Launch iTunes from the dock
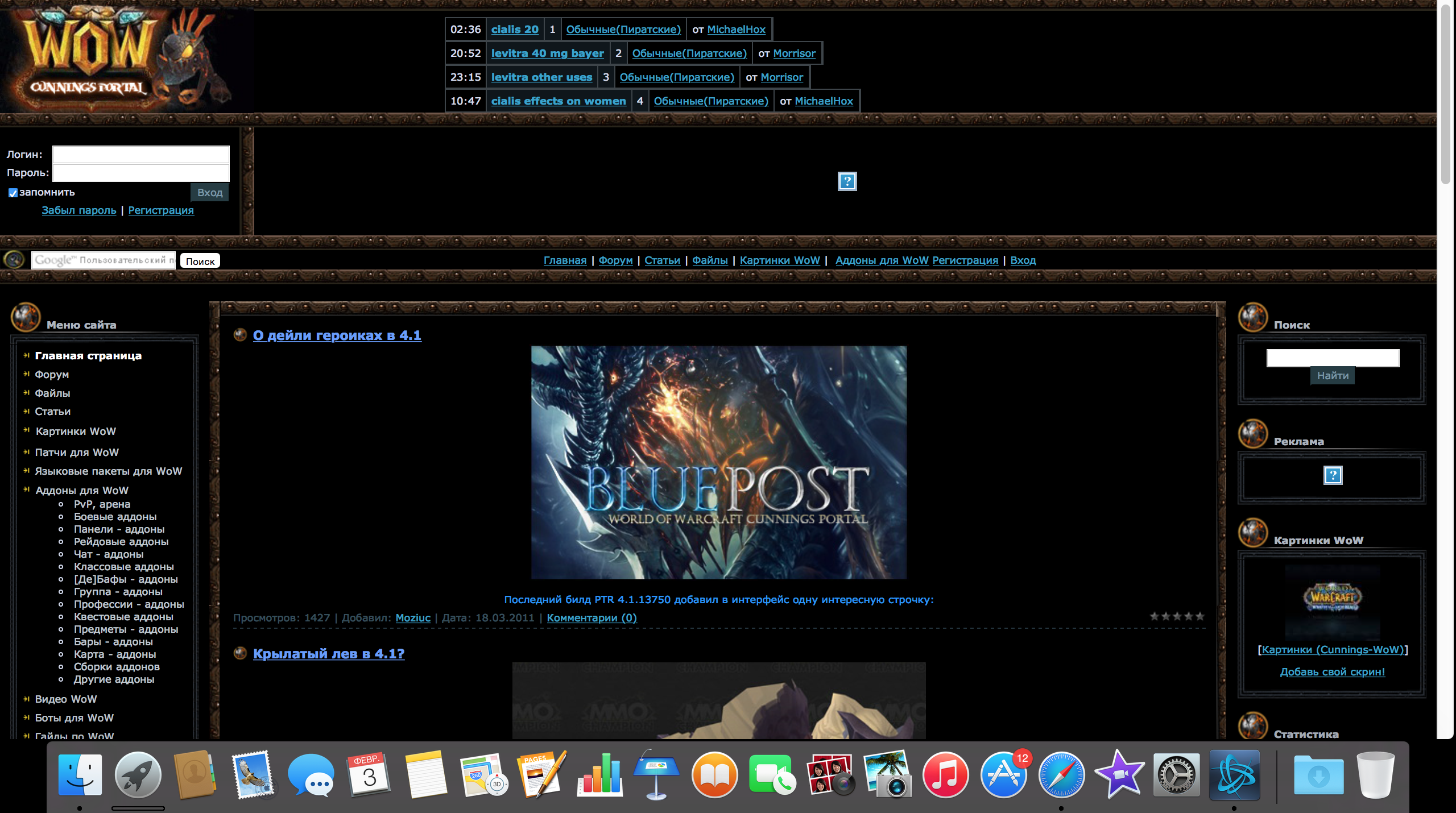Screen dimensions: 1456x813 pyautogui.click(x=945, y=775)
